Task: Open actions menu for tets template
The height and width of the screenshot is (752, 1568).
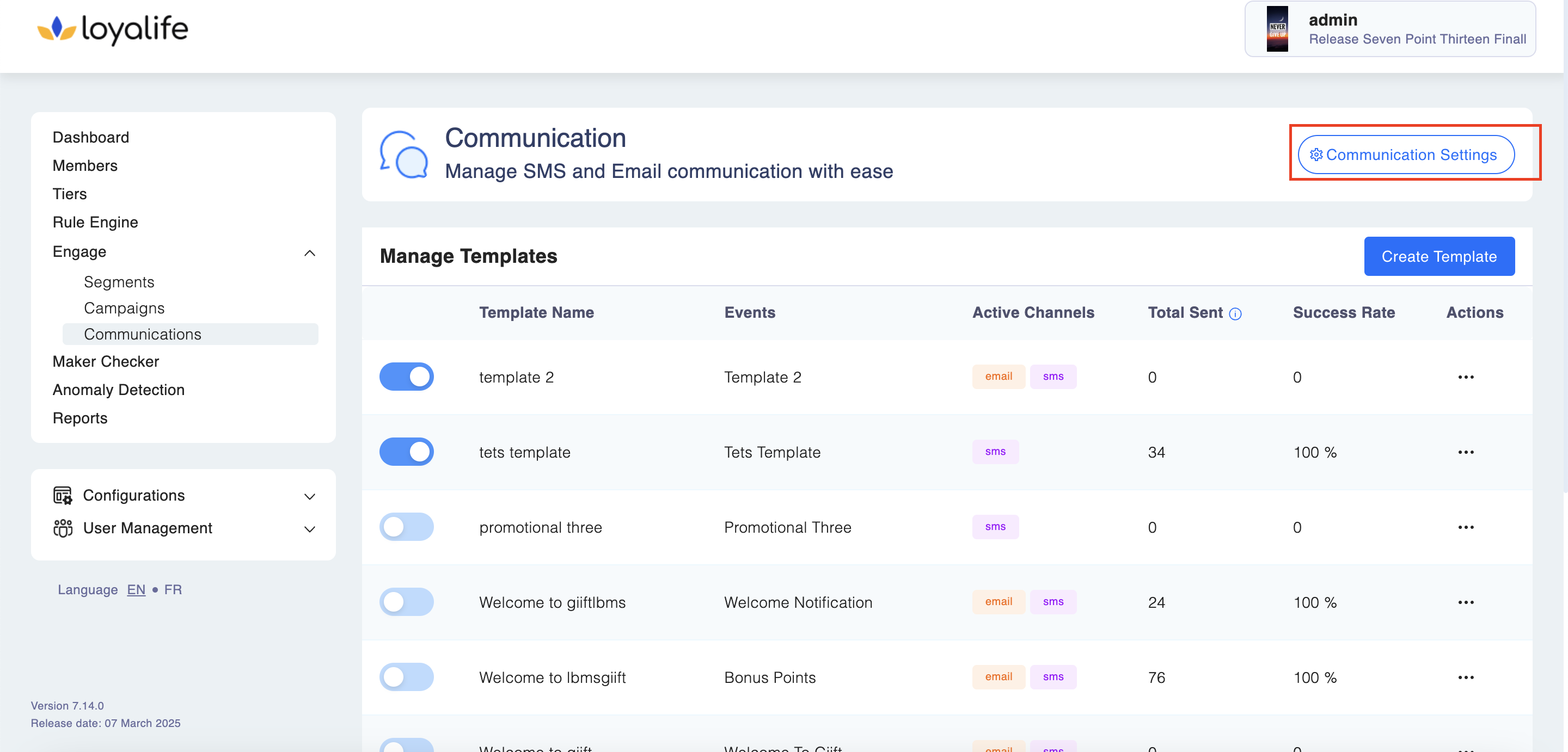Action: coord(1465,452)
